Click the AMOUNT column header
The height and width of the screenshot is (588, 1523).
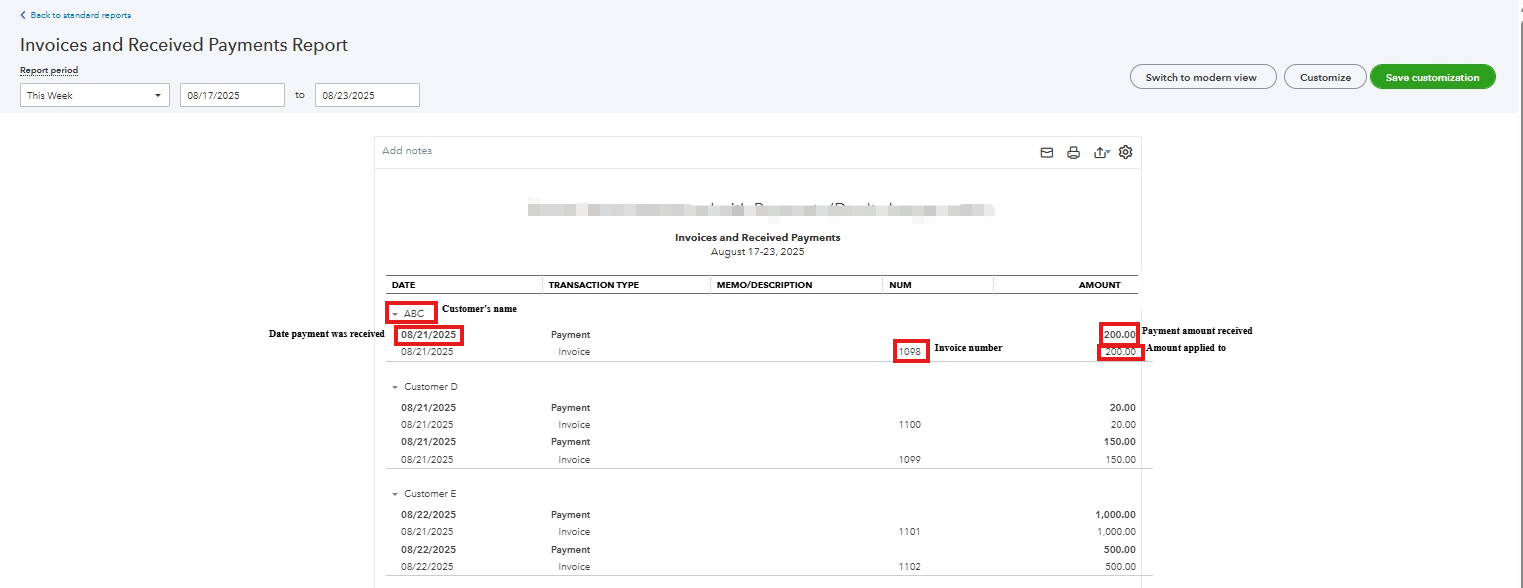[x=1099, y=285]
